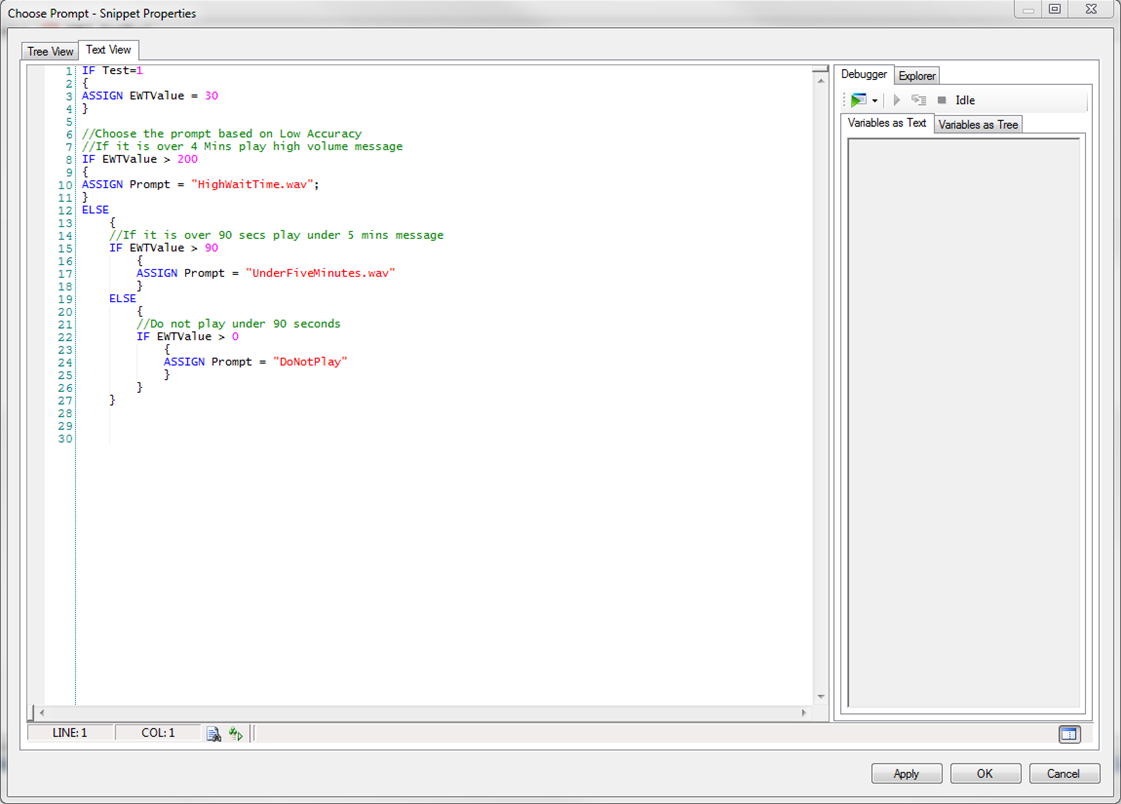Click the down arrow of the editor's vertical scrollbar
This screenshot has width=1121, height=804.
tap(821, 697)
